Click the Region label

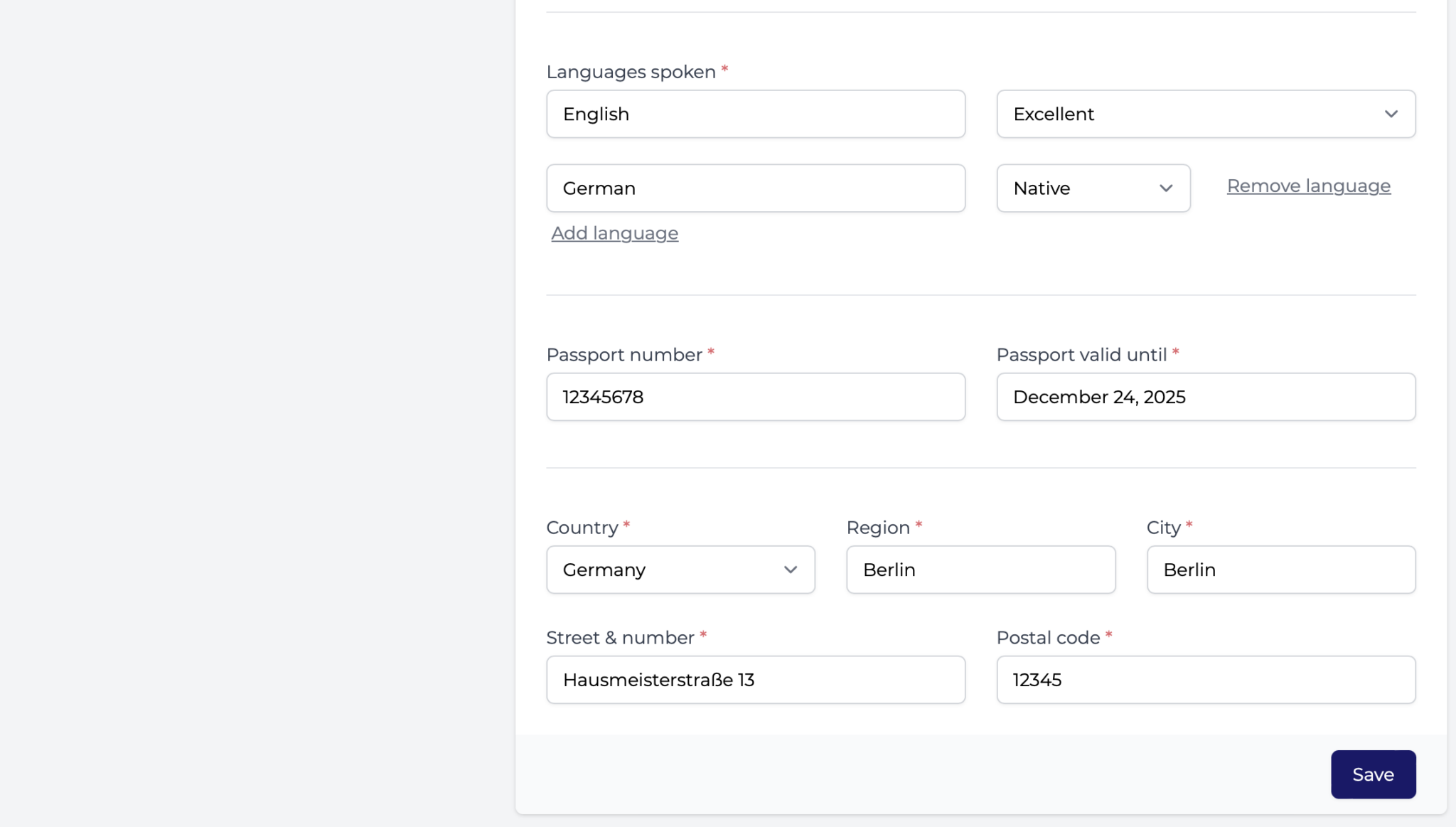pos(878,528)
